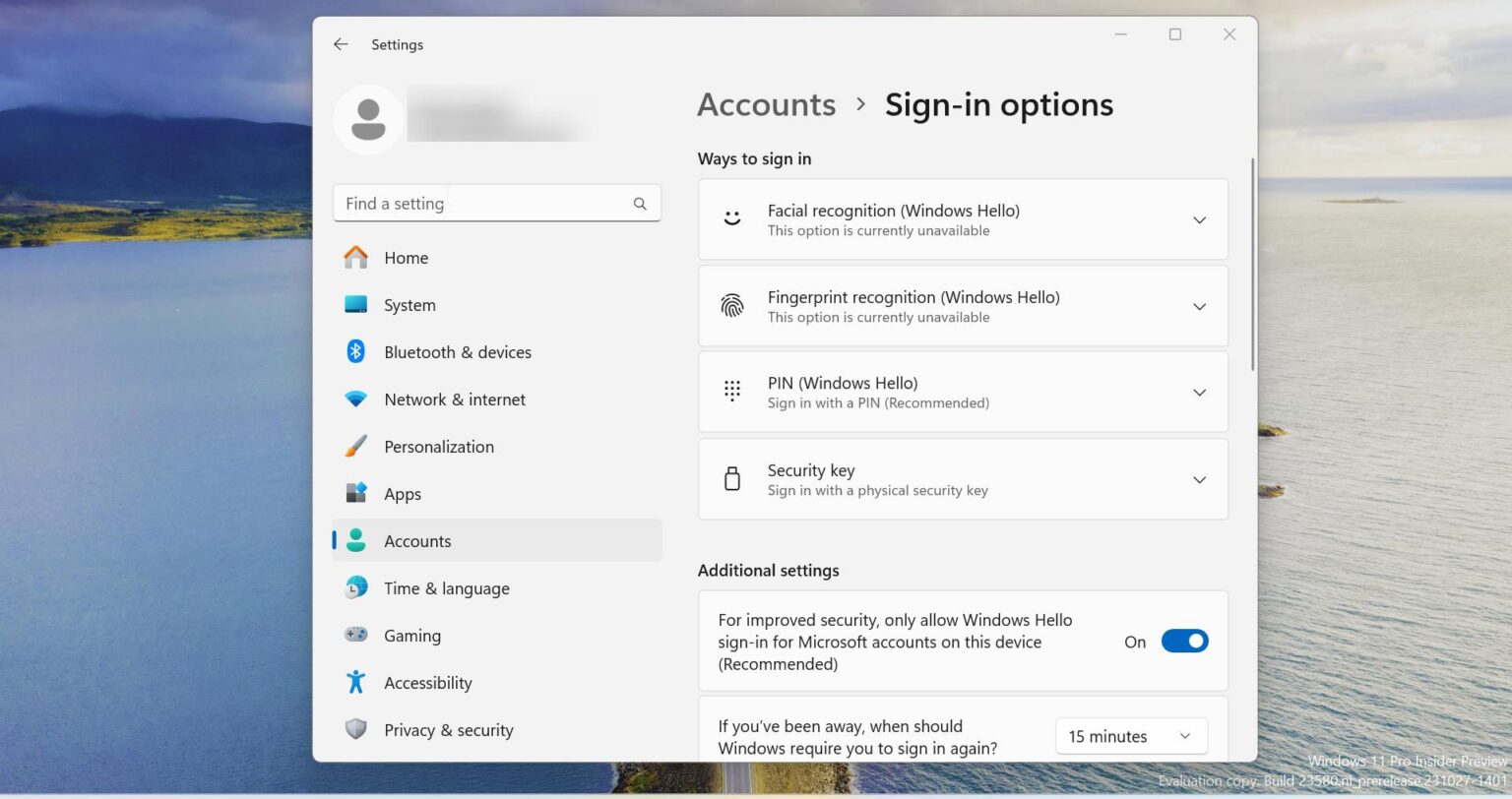This screenshot has height=799, width=1512.
Task: Expand the PIN (Windows Hello) section
Action: (1199, 392)
